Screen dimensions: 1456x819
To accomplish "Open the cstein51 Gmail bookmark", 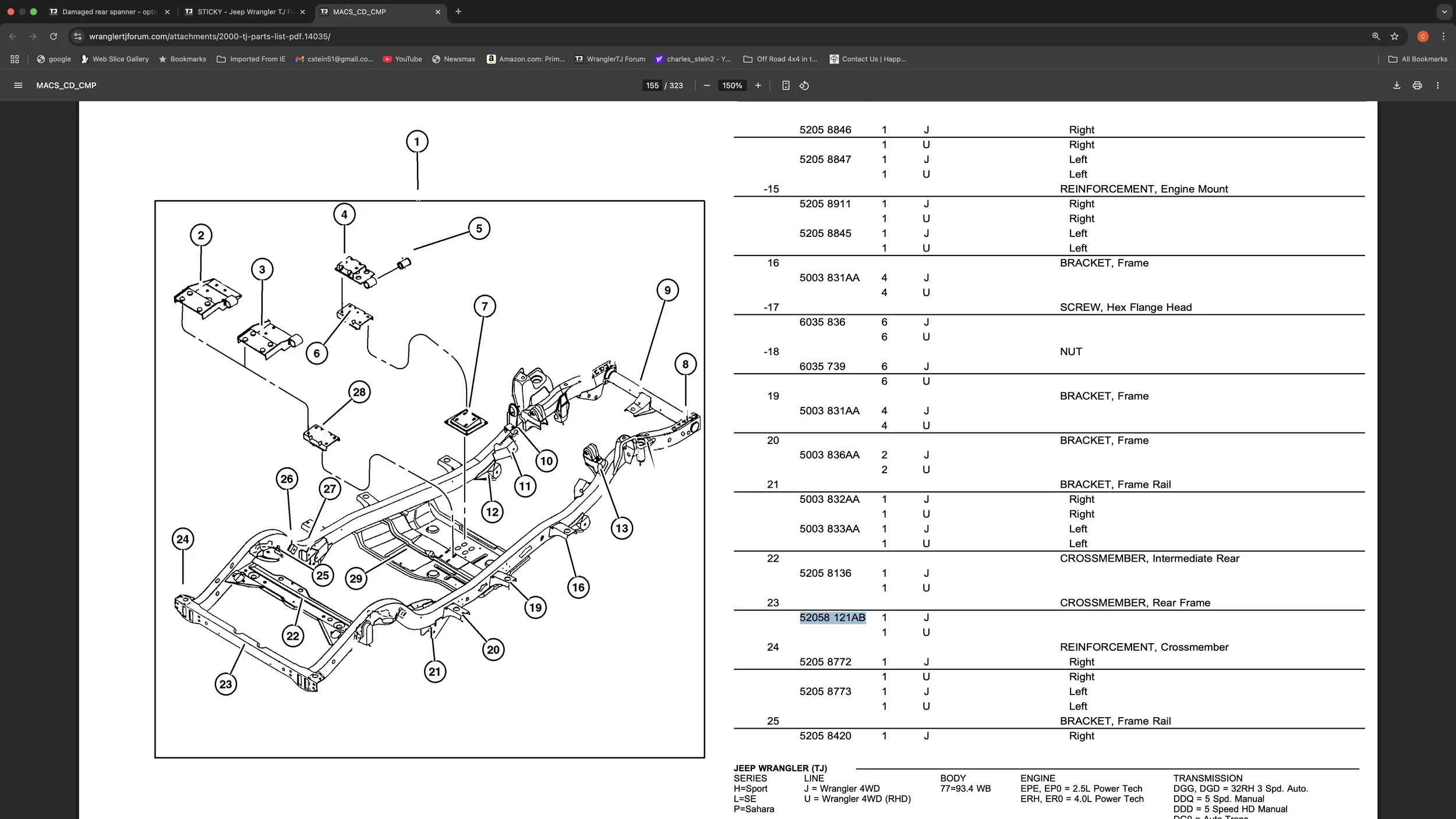I will (334, 59).
